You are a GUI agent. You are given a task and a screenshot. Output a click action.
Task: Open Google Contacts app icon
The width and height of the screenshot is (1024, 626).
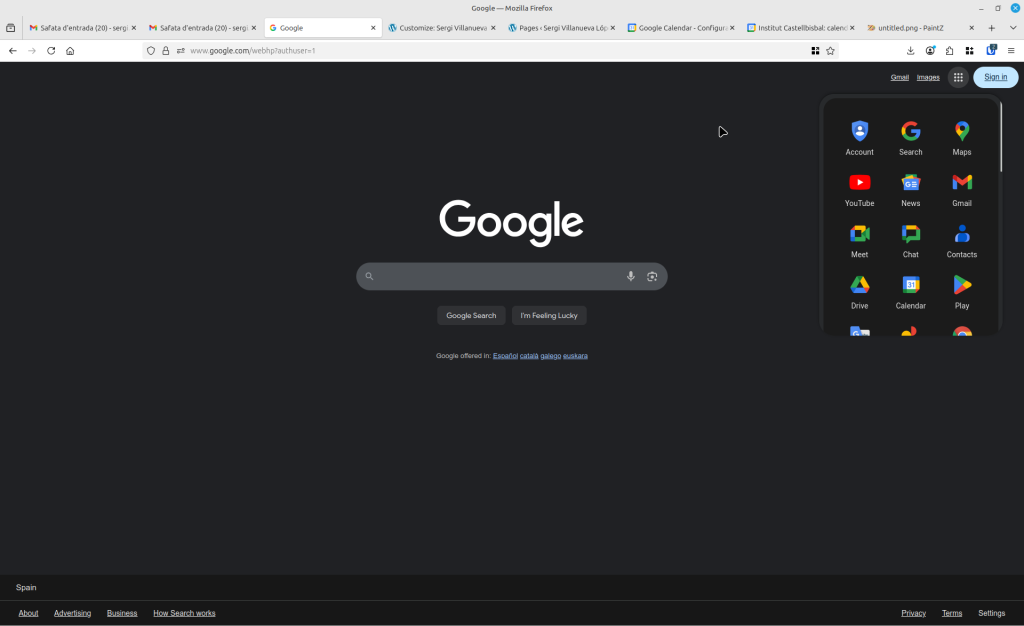(961, 240)
